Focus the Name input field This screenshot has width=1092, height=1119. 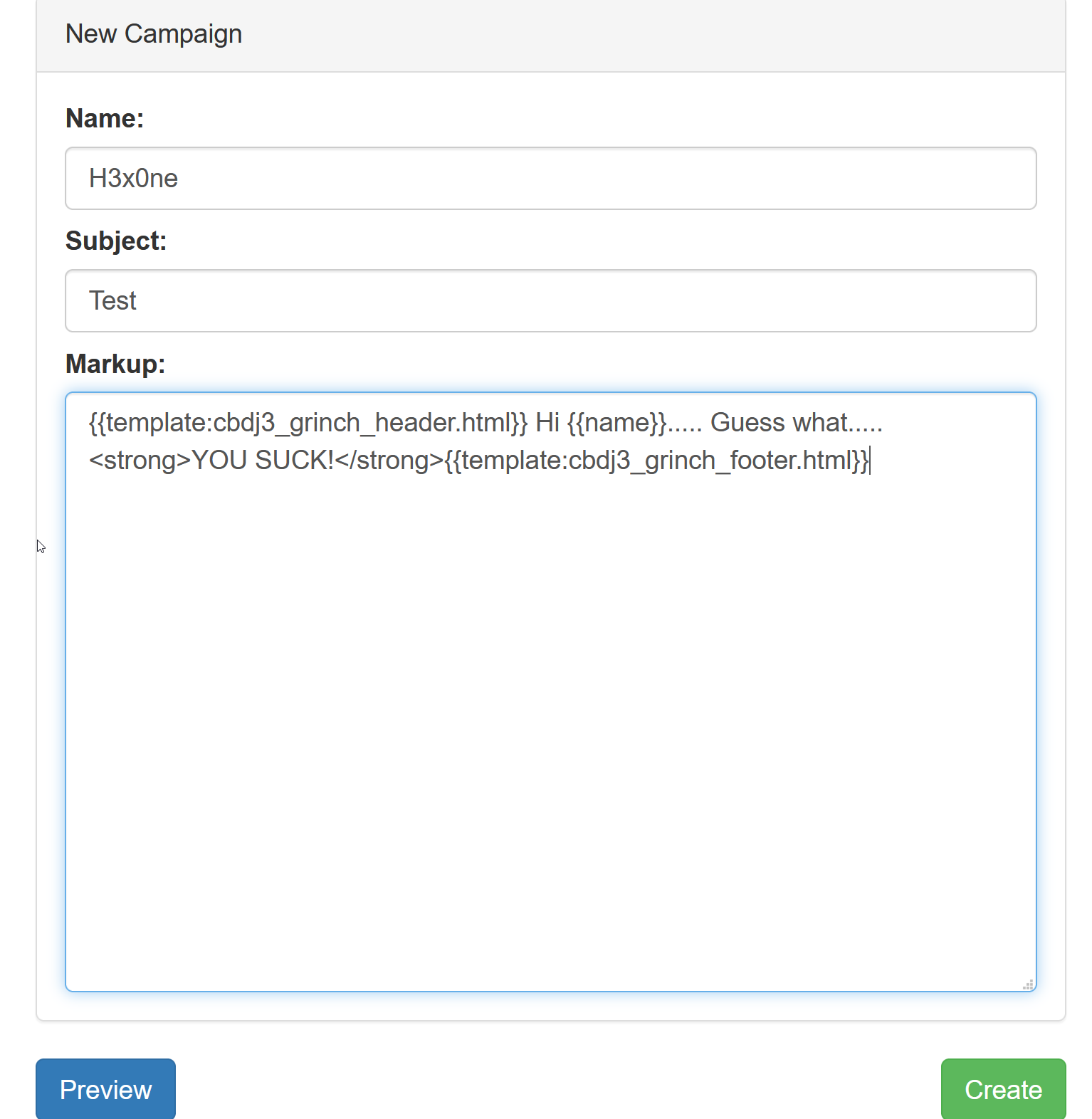coord(550,179)
